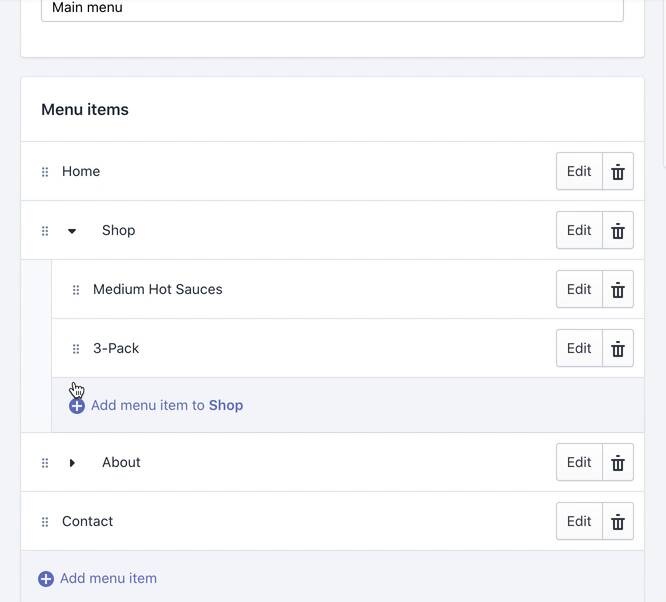The height and width of the screenshot is (602, 666).
Task: Click the Main menu title field
Action: click(332, 9)
